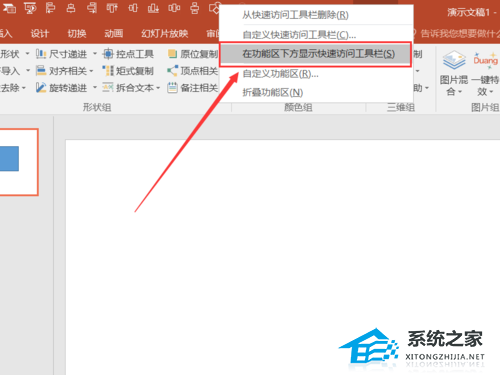Select the 控点工具 tool
The height and width of the screenshot is (375, 500).
pos(128,54)
